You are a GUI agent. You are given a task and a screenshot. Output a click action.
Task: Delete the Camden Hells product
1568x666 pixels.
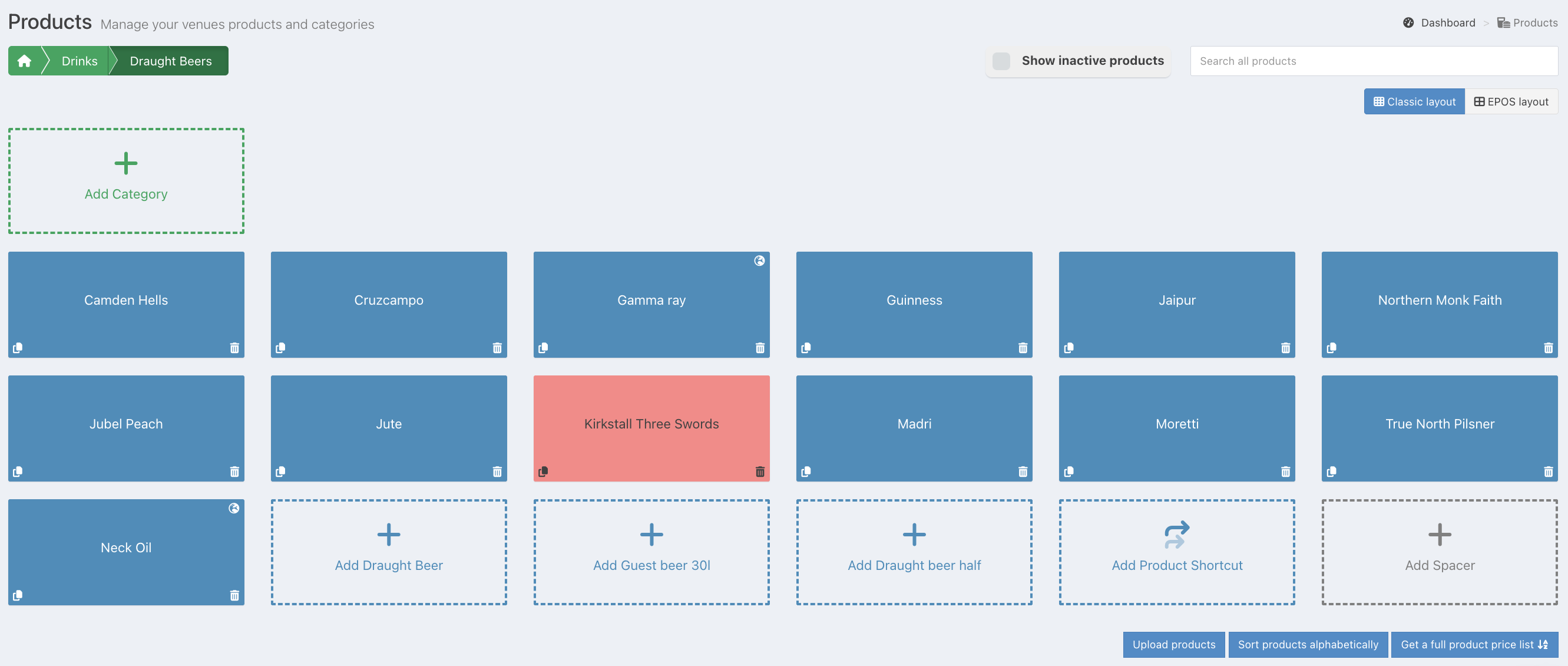pos(234,348)
